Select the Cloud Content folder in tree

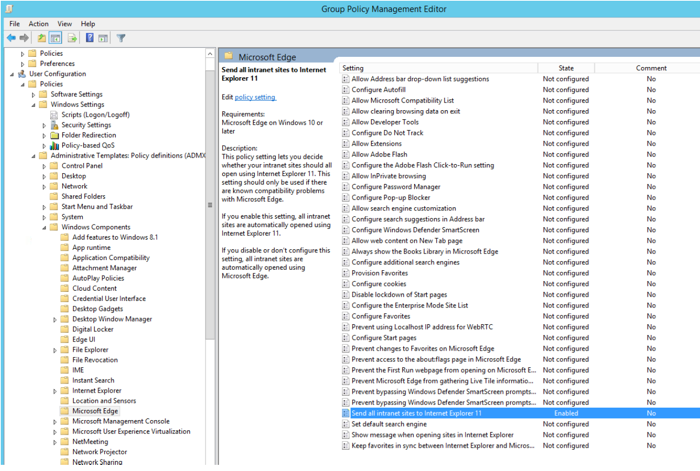(x=95, y=288)
